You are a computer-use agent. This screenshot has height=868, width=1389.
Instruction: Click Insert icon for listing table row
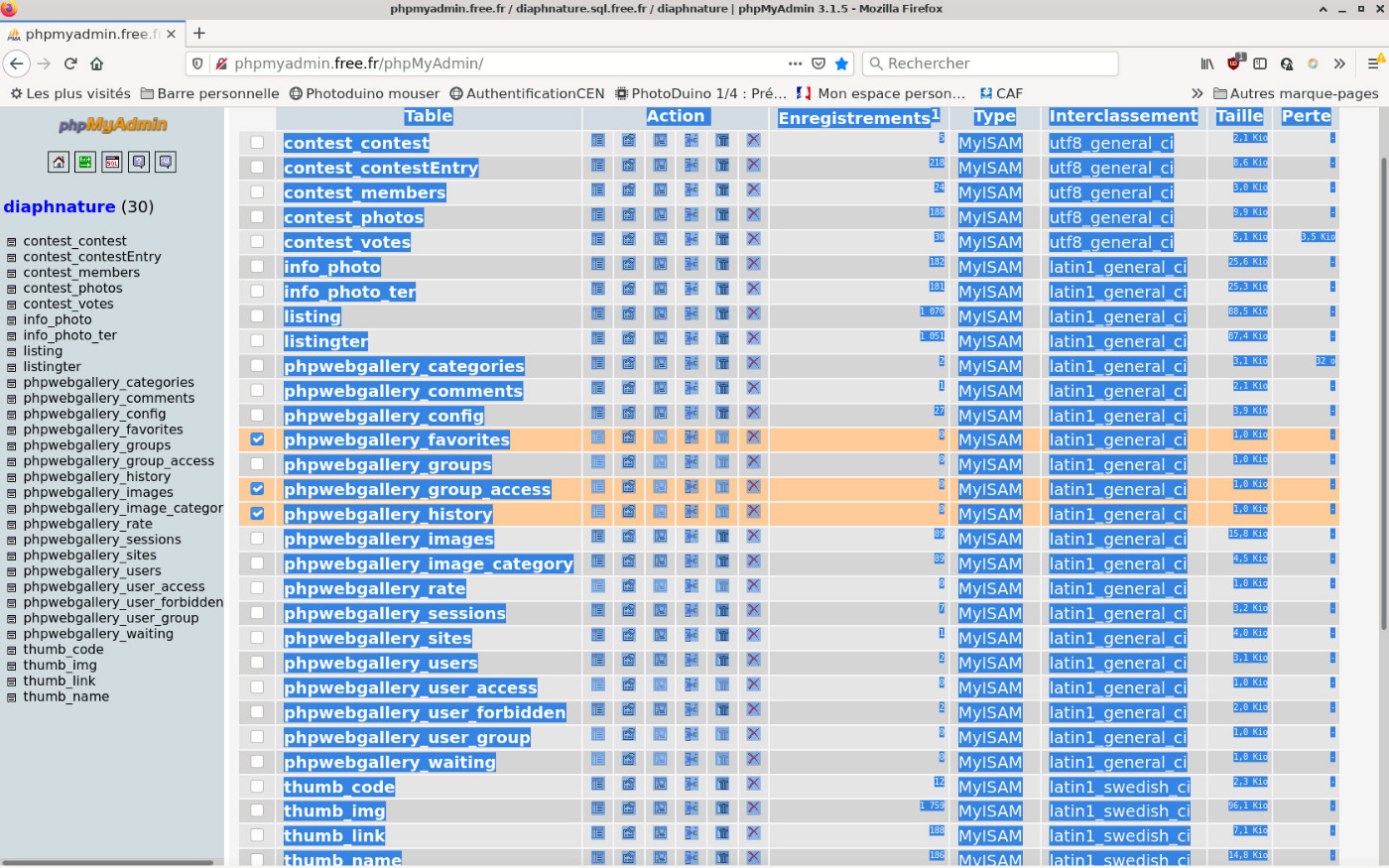[x=691, y=314]
